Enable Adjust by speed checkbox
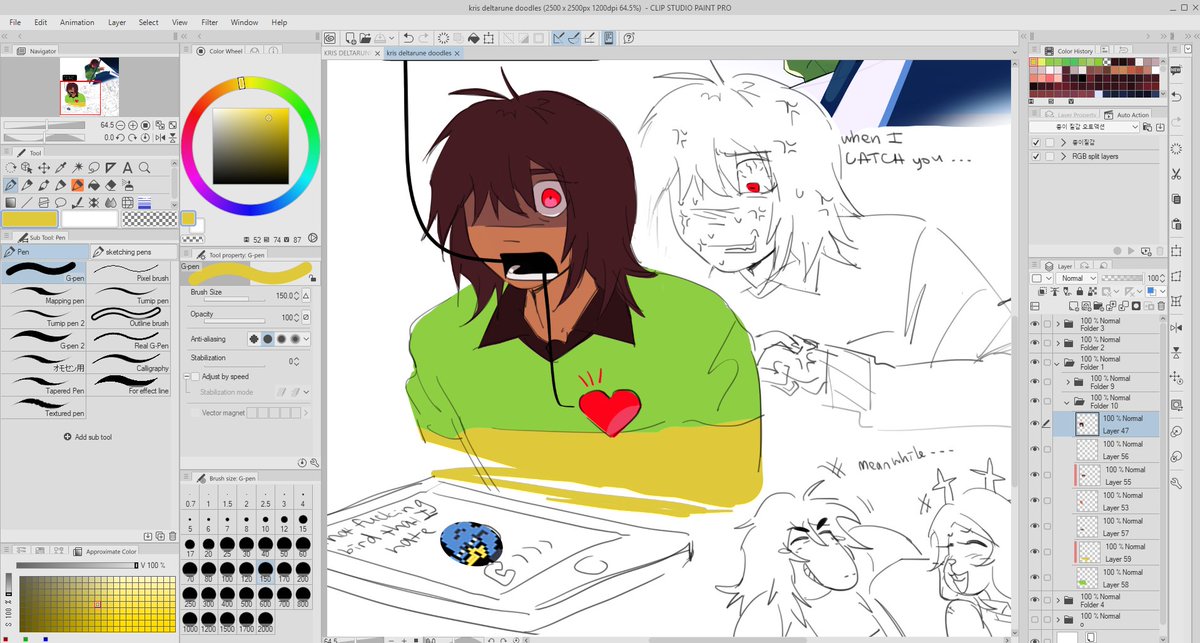Image resolution: width=1200 pixels, height=643 pixels. pyautogui.click(x=195, y=376)
